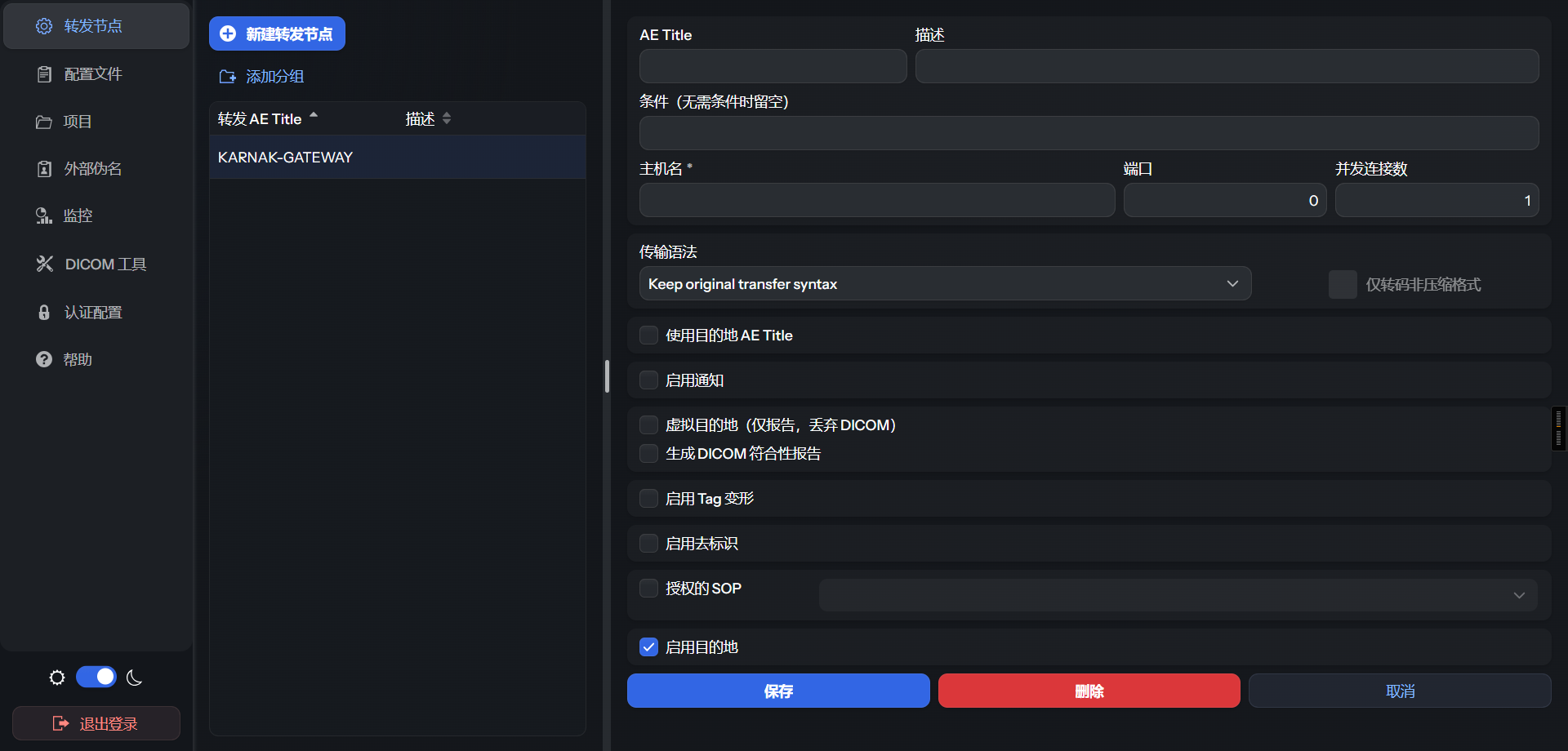Click the plus icon in 新建转发节点
The width and height of the screenshot is (1568, 751).
pos(228,33)
